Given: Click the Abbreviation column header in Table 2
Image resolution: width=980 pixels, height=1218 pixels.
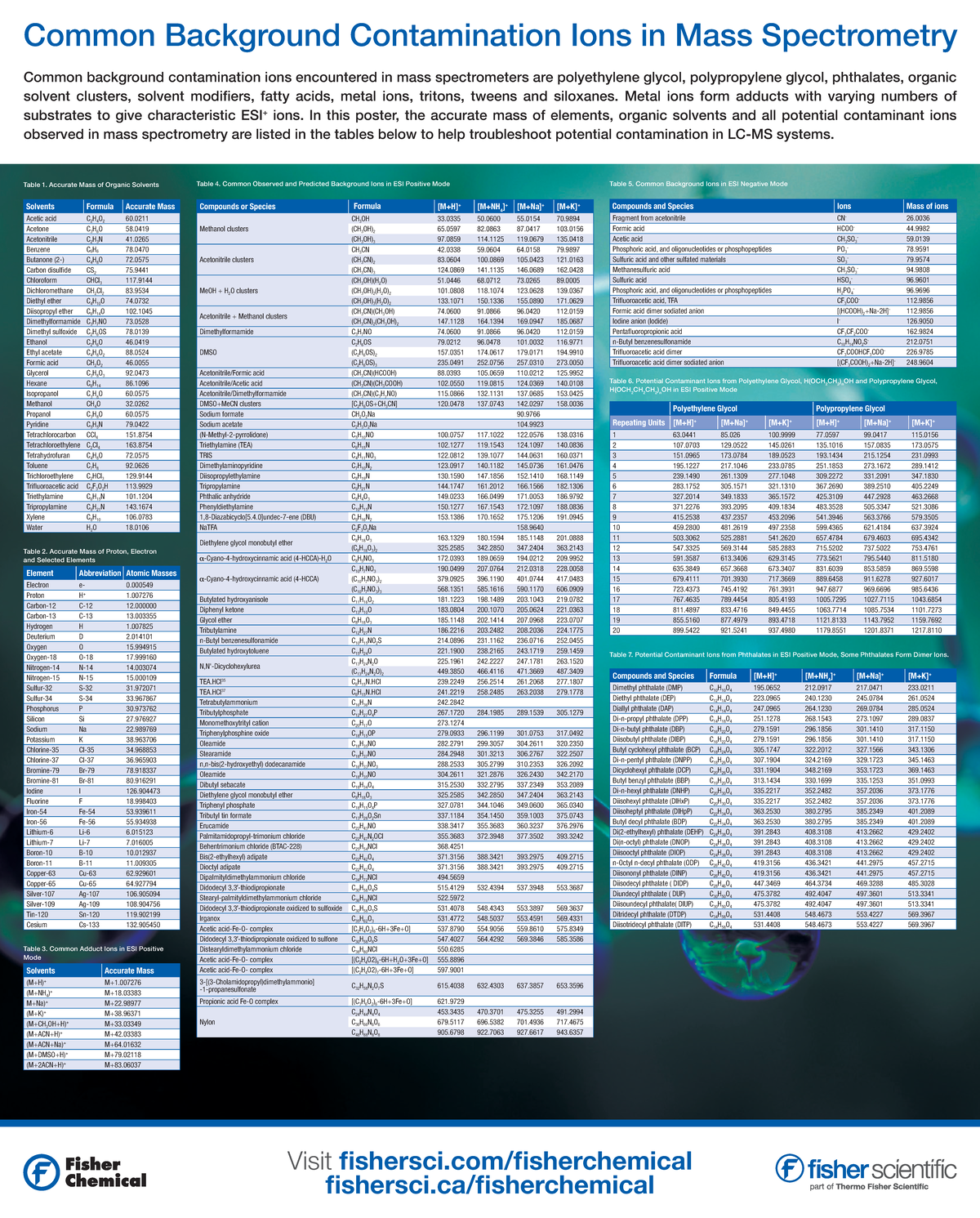Looking at the screenshot, I should (100, 573).
